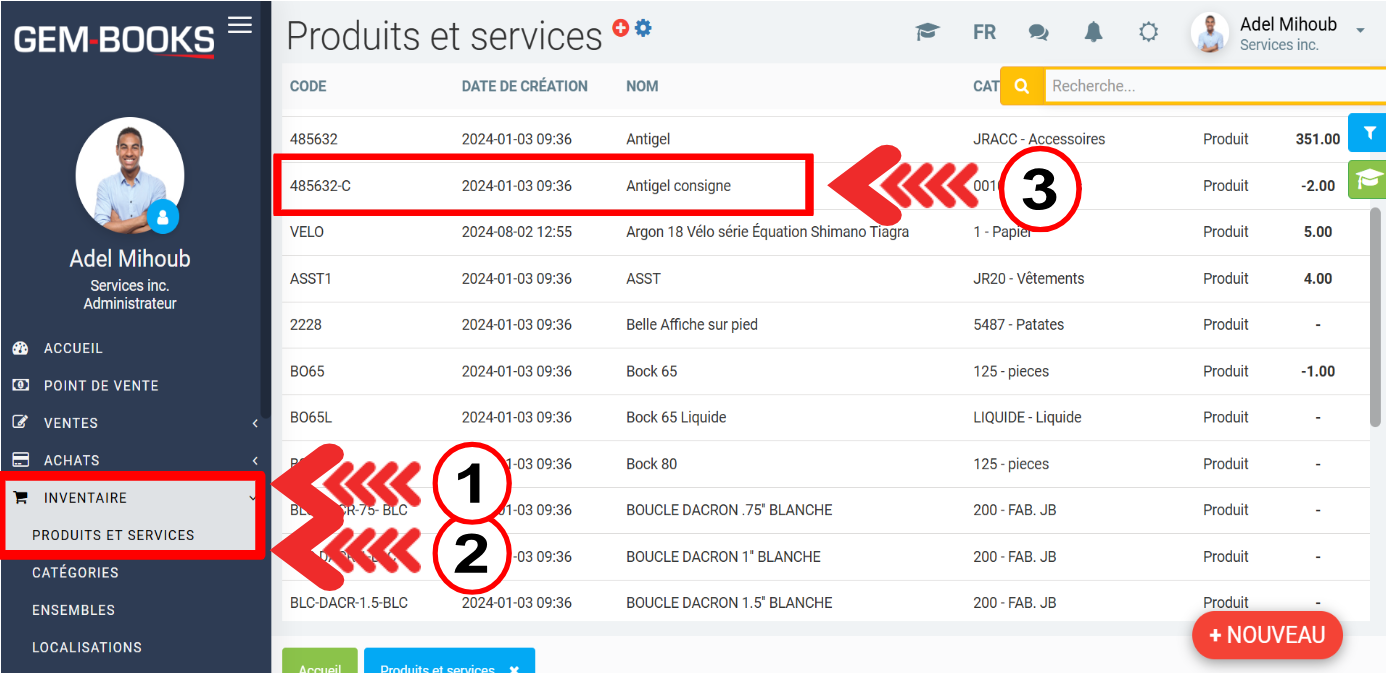Click the green graduation cap side button
Image resolution: width=1386 pixels, height=673 pixels.
(1368, 179)
